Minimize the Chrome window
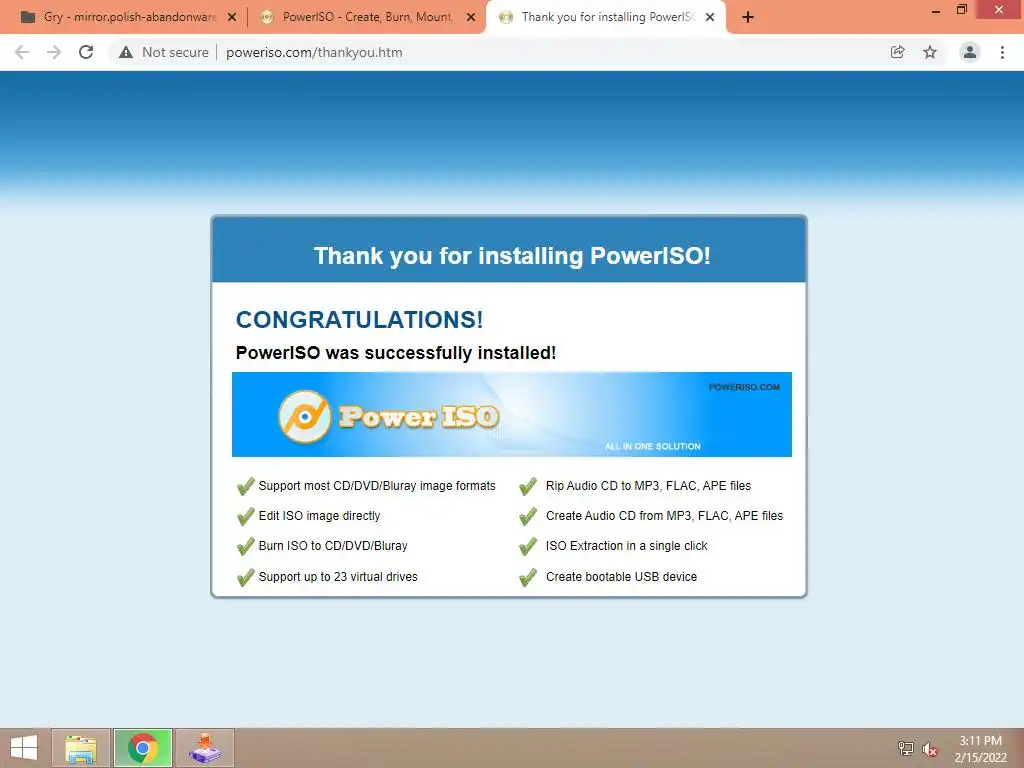1024x768 pixels. pos(936,10)
